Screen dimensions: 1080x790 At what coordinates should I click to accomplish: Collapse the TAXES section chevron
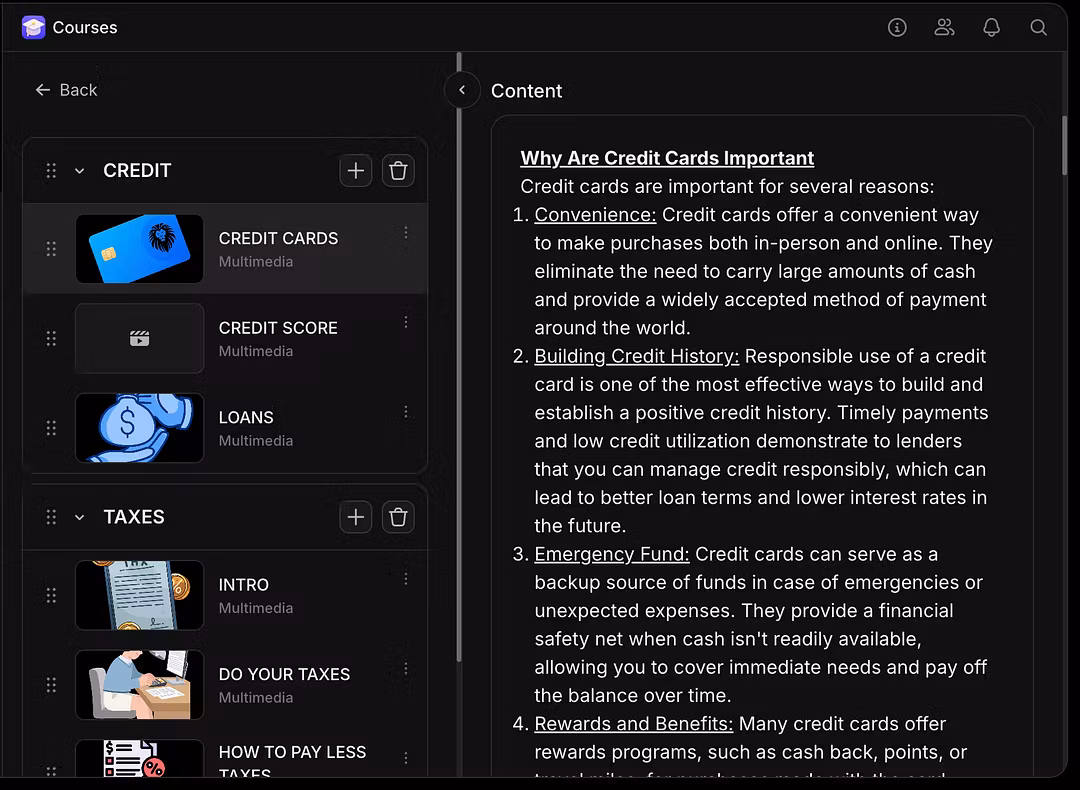tap(80, 517)
